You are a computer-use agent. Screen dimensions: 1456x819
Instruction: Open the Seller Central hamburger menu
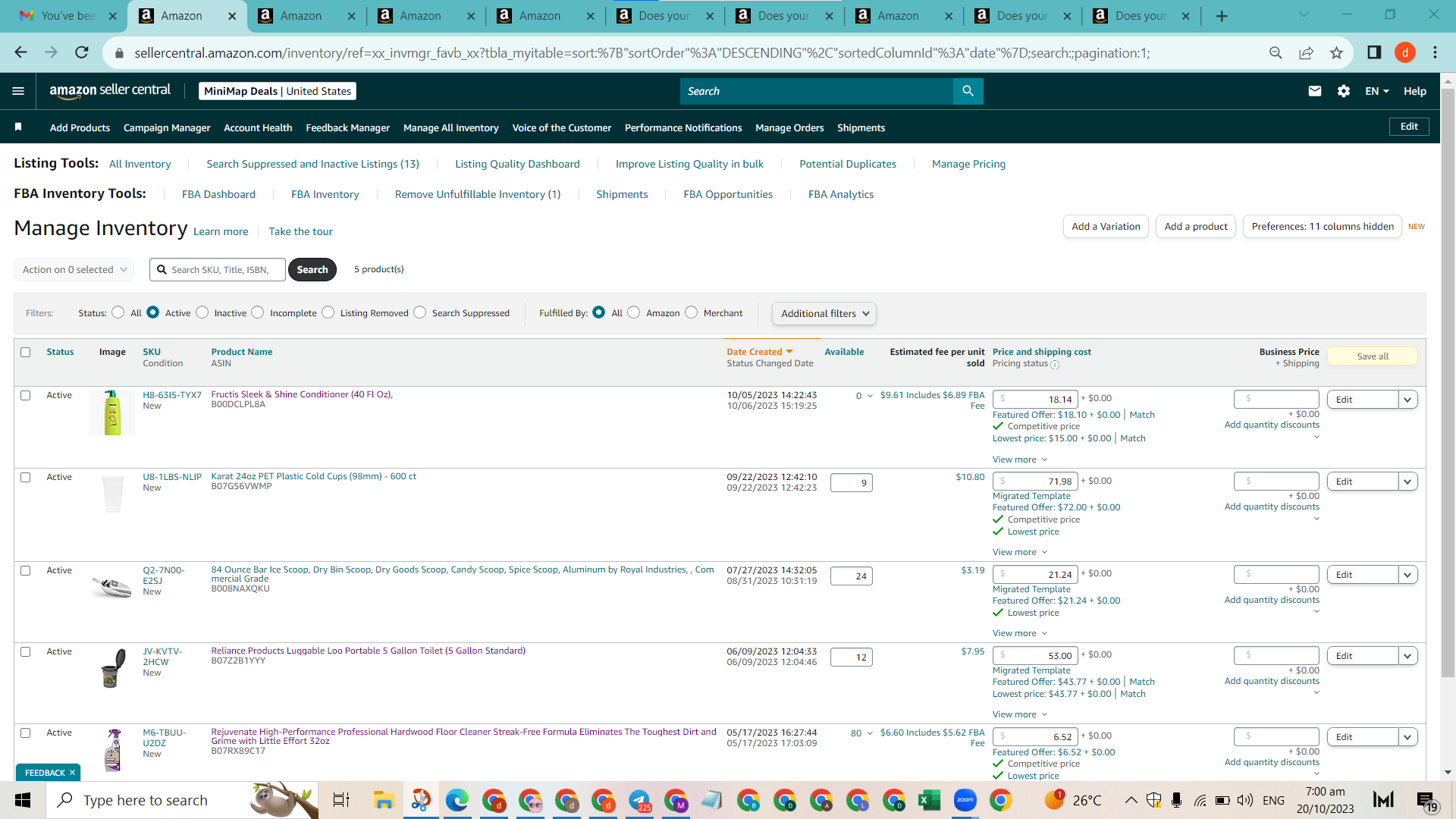click(18, 91)
